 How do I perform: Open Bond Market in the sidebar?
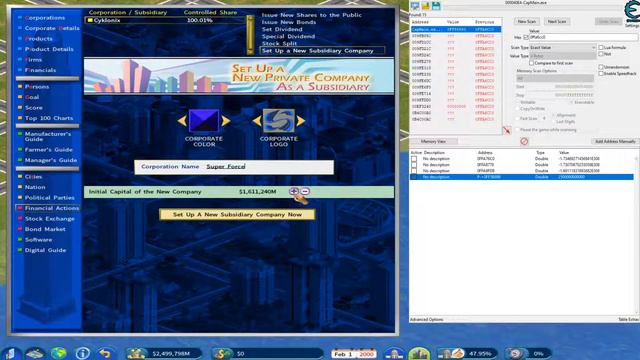point(45,229)
